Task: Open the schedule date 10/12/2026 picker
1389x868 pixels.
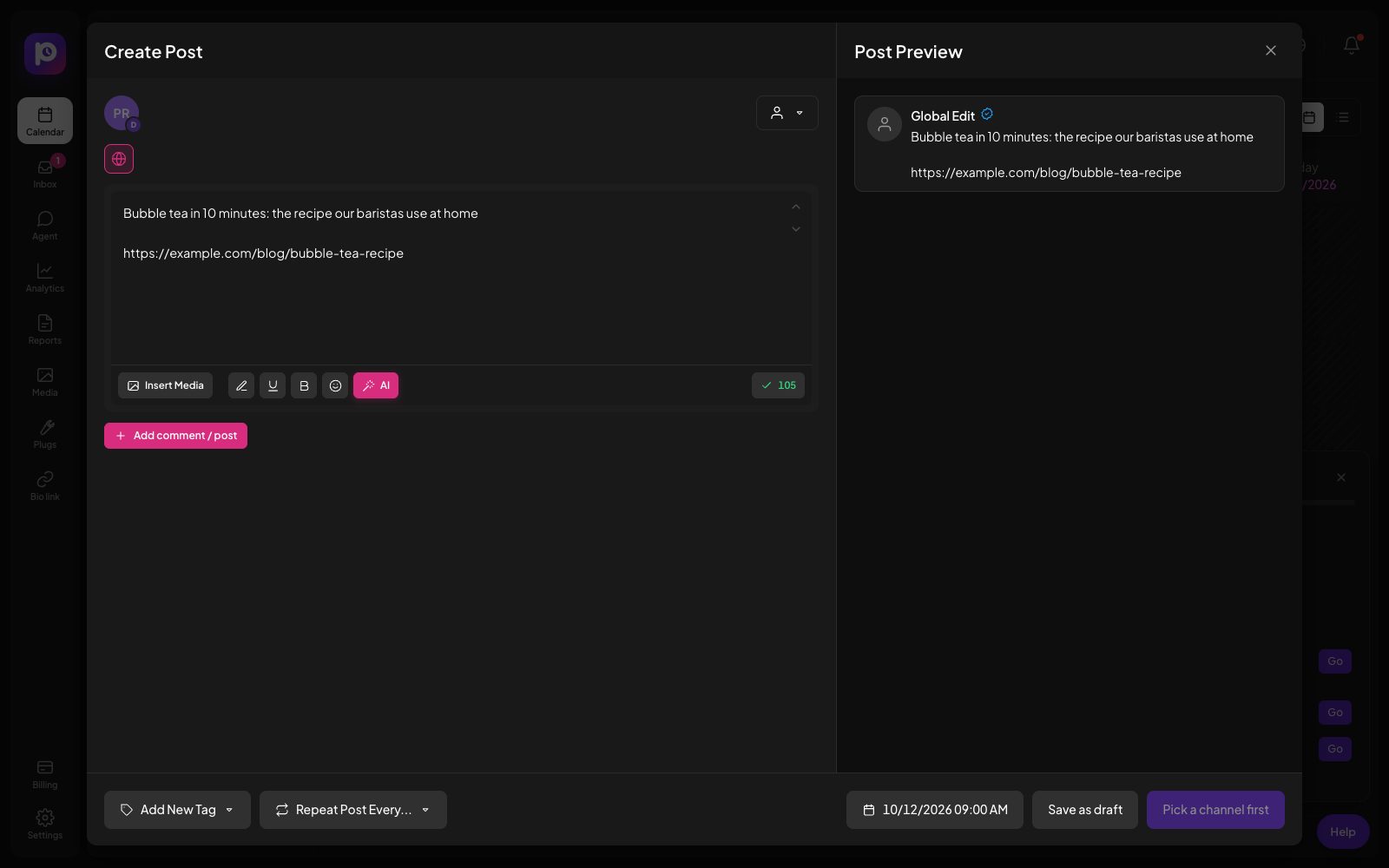Action: coord(935,810)
